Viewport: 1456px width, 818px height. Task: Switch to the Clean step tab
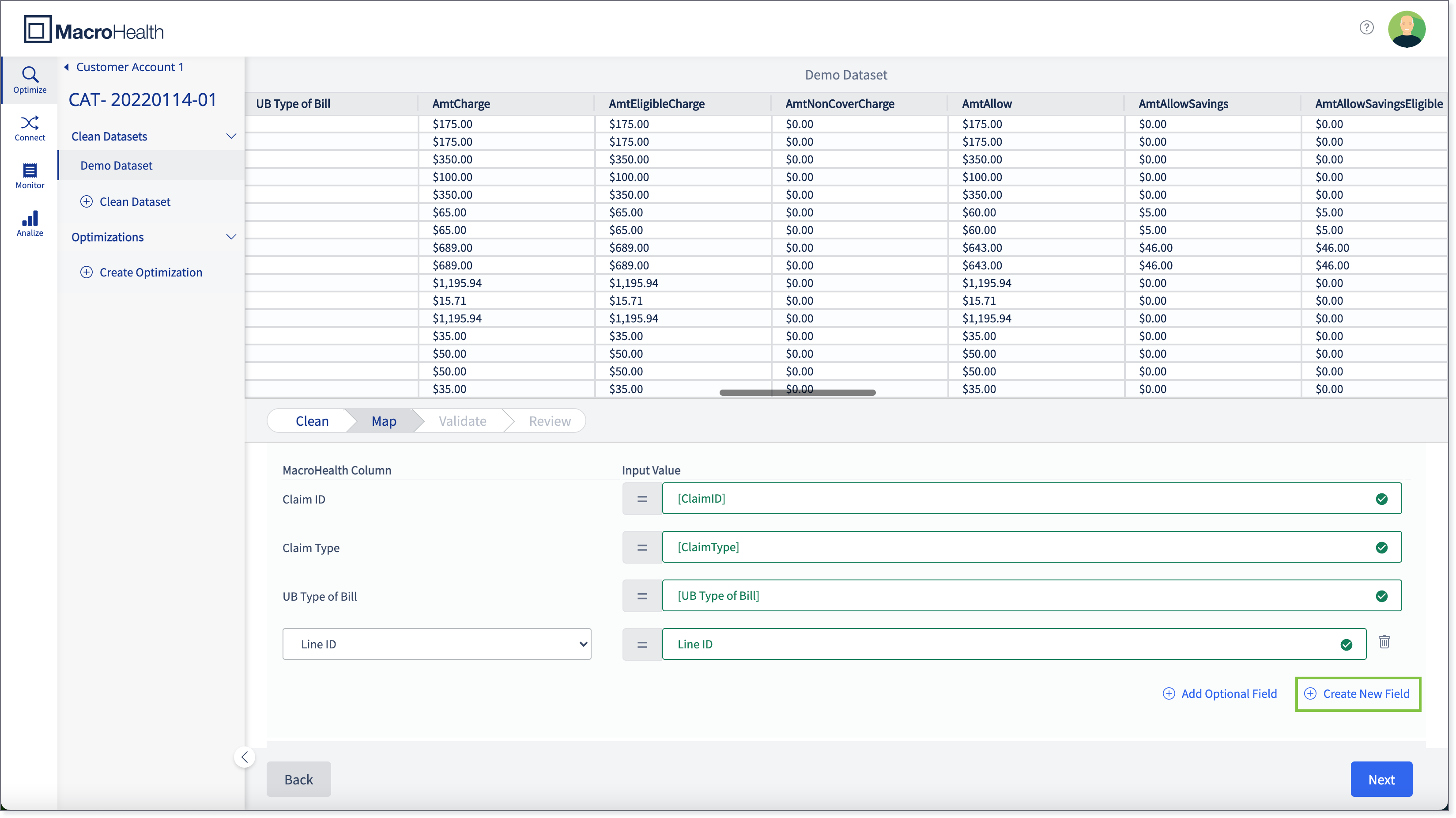coord(311,421)
